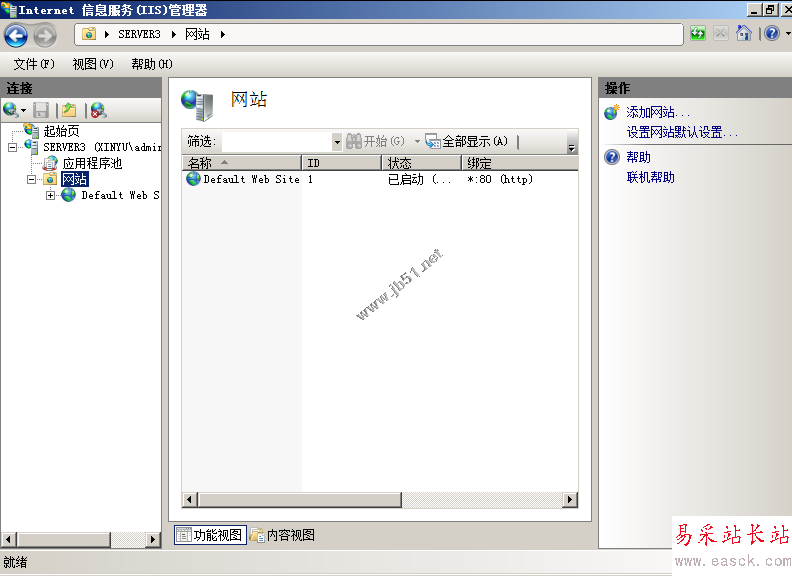Click the add website globe icon
This screenshot has height=576, width=792.
pos(612,112)
